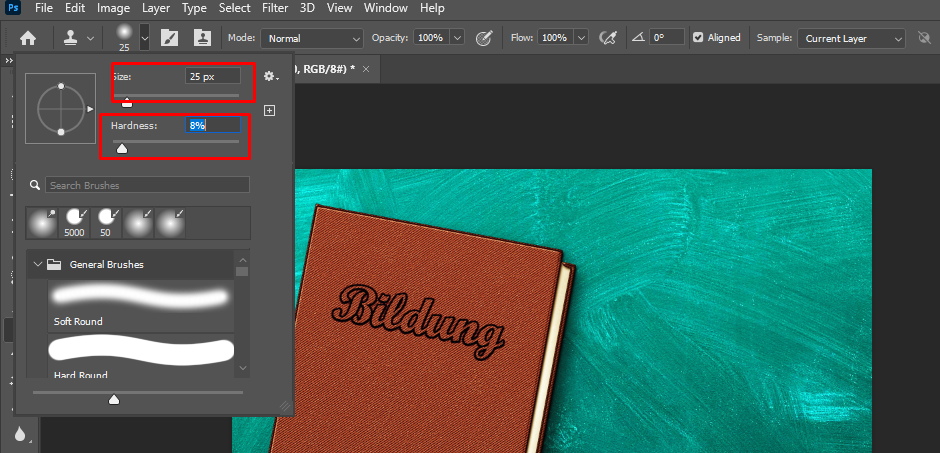Open the File menu

(x=44, y=8)
